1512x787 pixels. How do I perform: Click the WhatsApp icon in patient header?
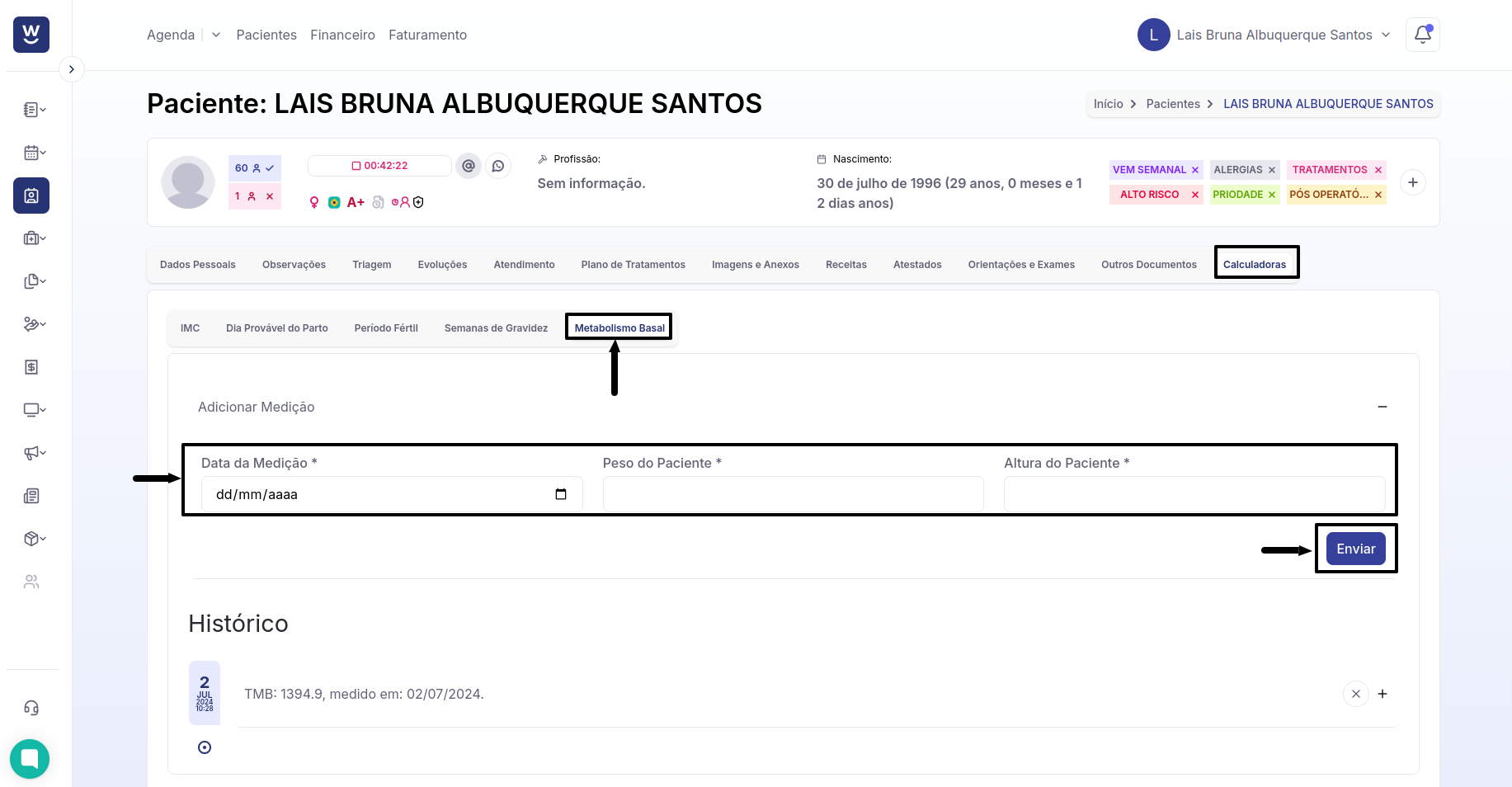(498, 166)
